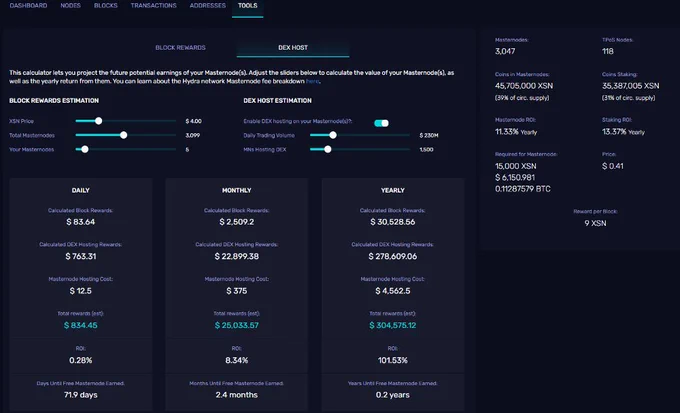Click yearly total rewards $ 304,575.12
This screenshot has height=413, width=680.
[x=393, y=325]
